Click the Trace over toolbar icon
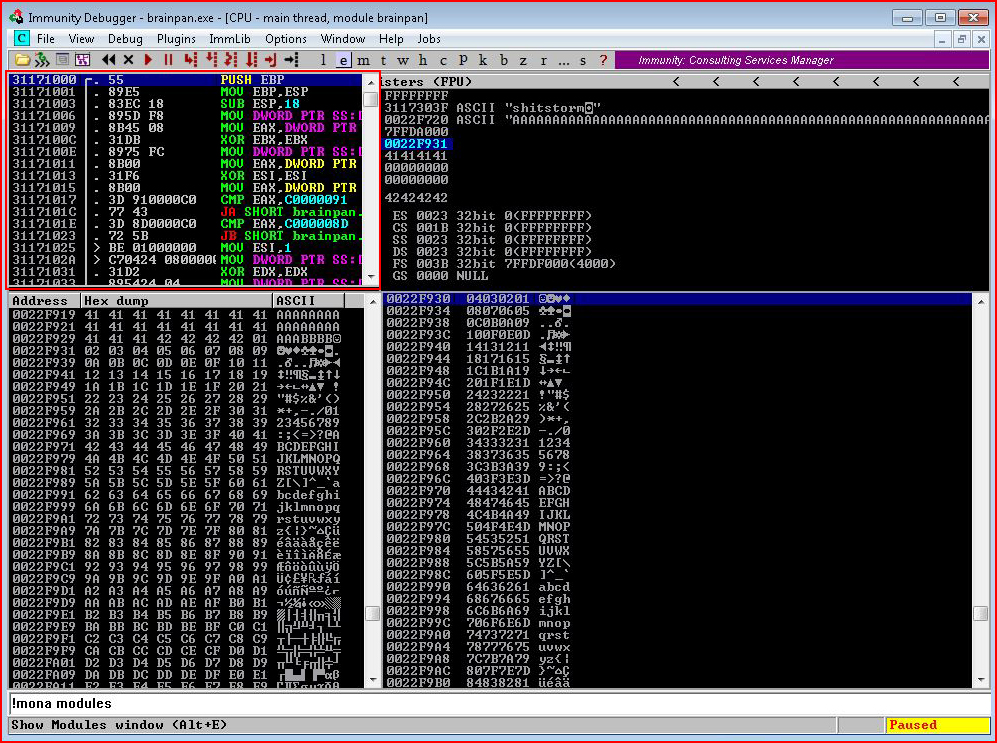997x743 pixels. point(252,60)
